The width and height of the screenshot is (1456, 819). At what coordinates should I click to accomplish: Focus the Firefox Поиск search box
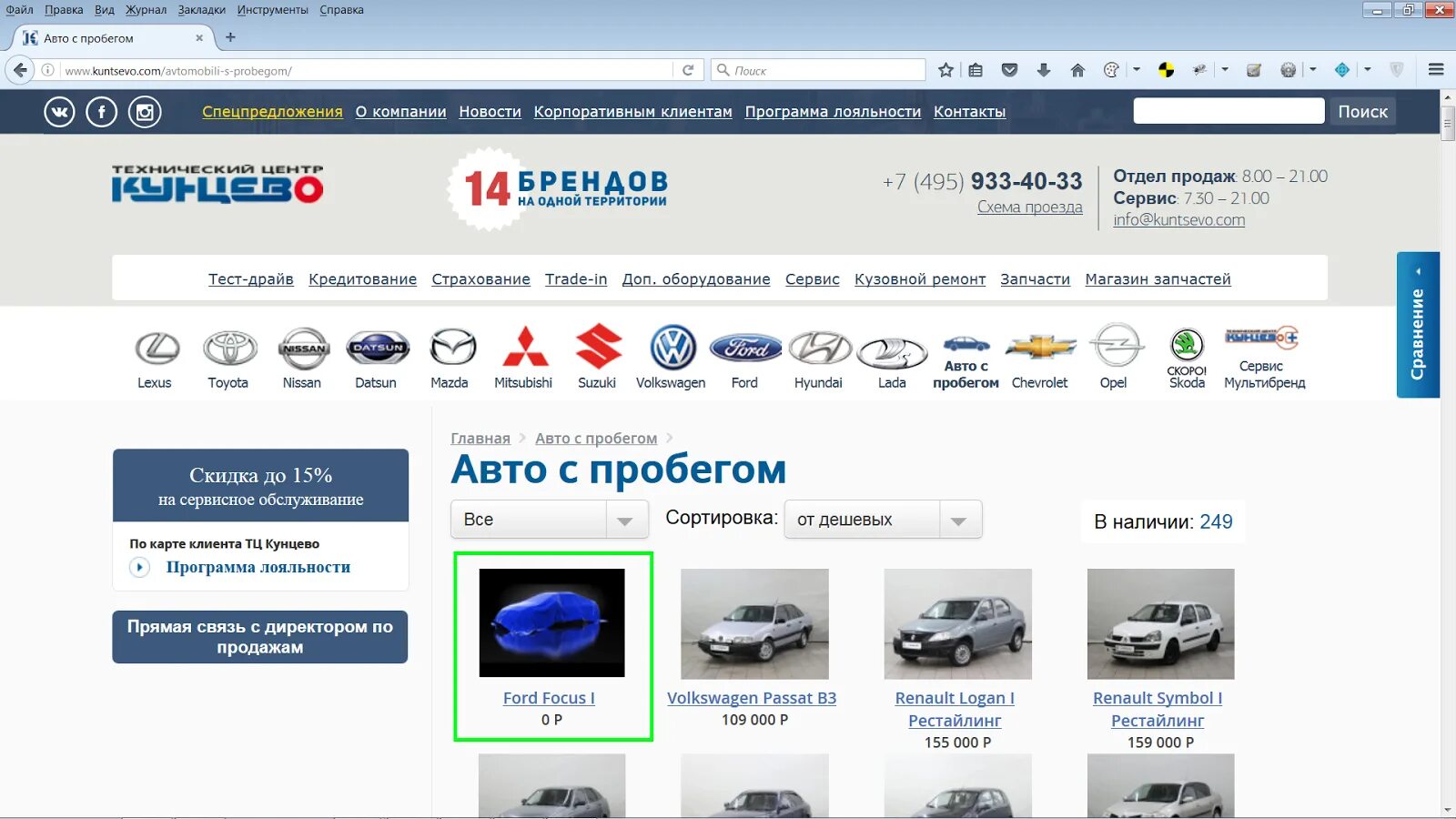819,70
